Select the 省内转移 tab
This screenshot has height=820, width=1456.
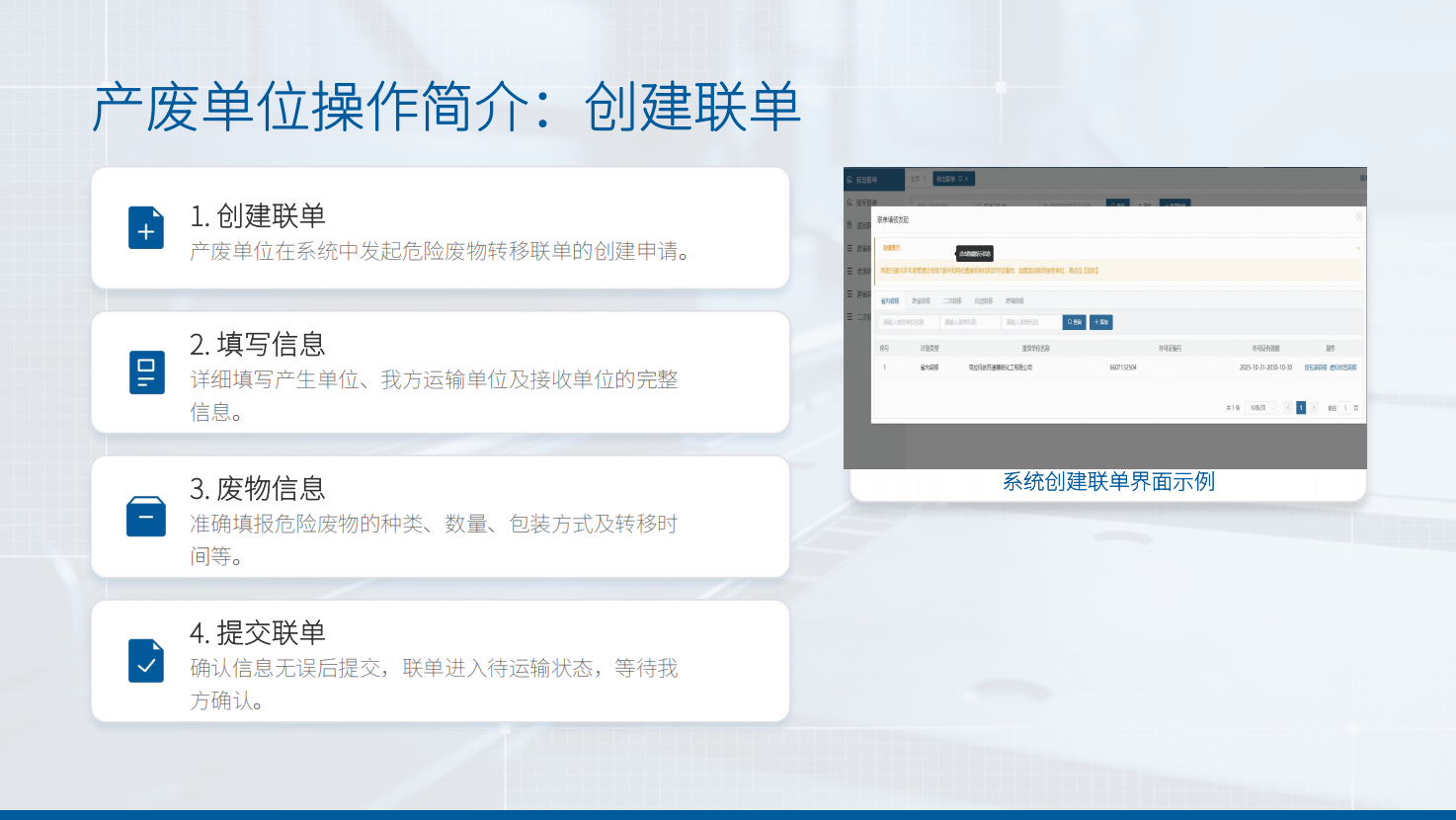(890, 301)
